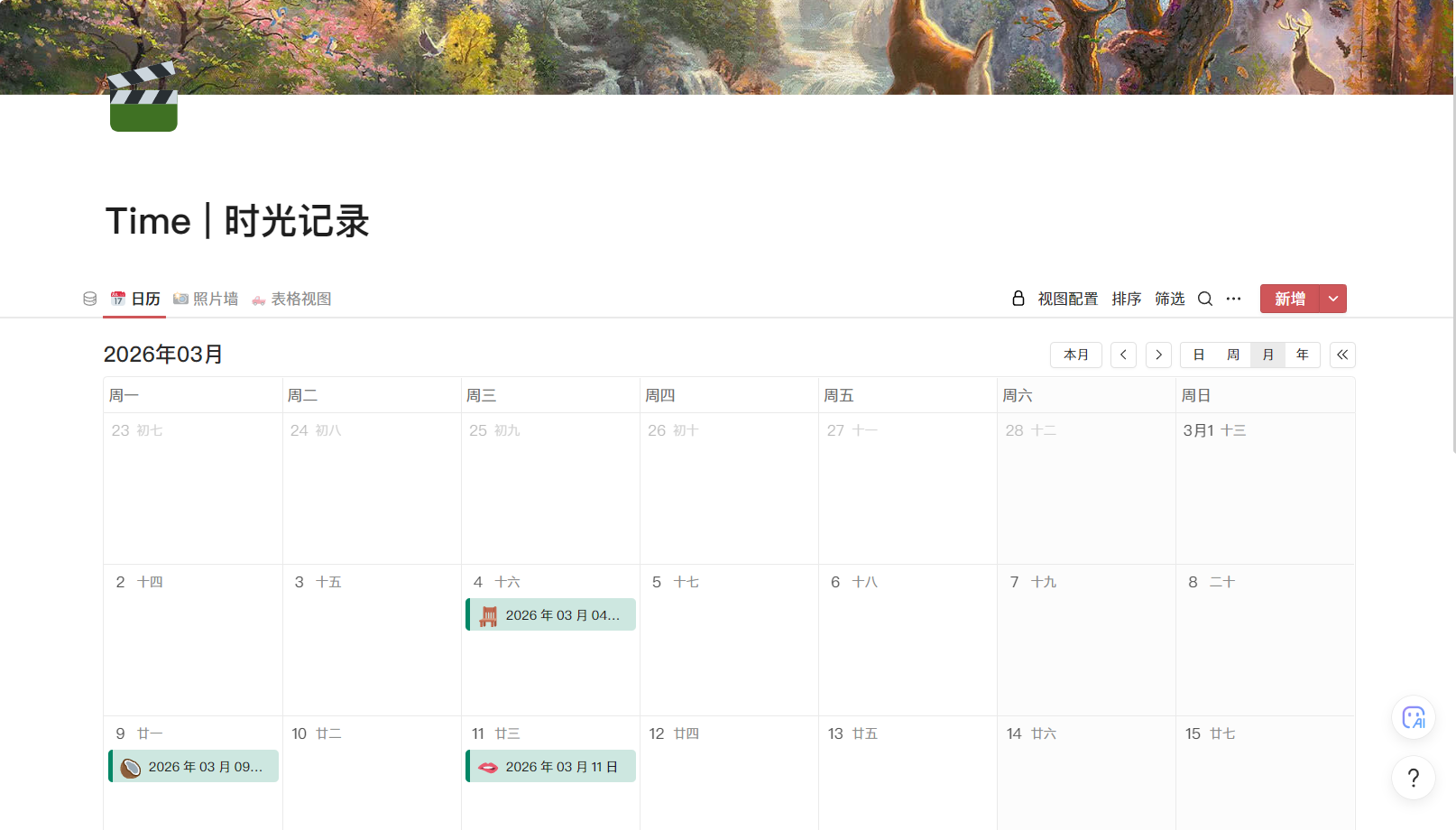Open the March 4 calendar entry
Viewport: 1456px width, 830px height.
coord(550,615)
